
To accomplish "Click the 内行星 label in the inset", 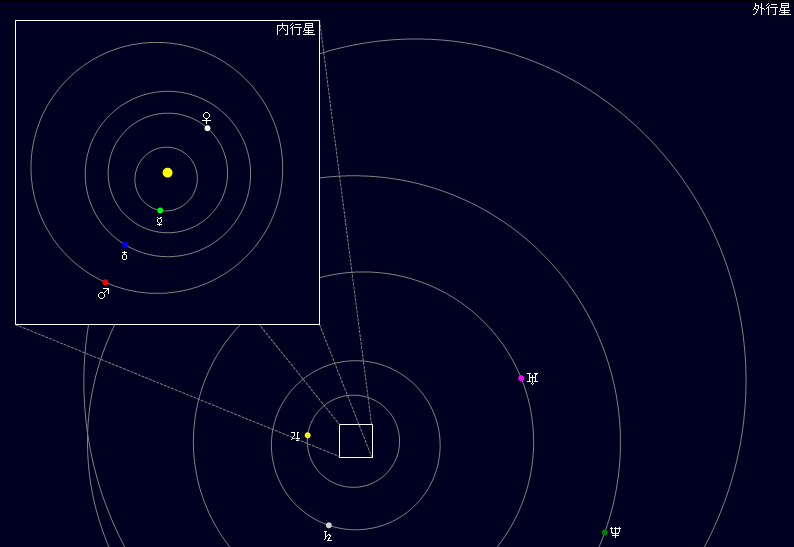I will (296, 29).
